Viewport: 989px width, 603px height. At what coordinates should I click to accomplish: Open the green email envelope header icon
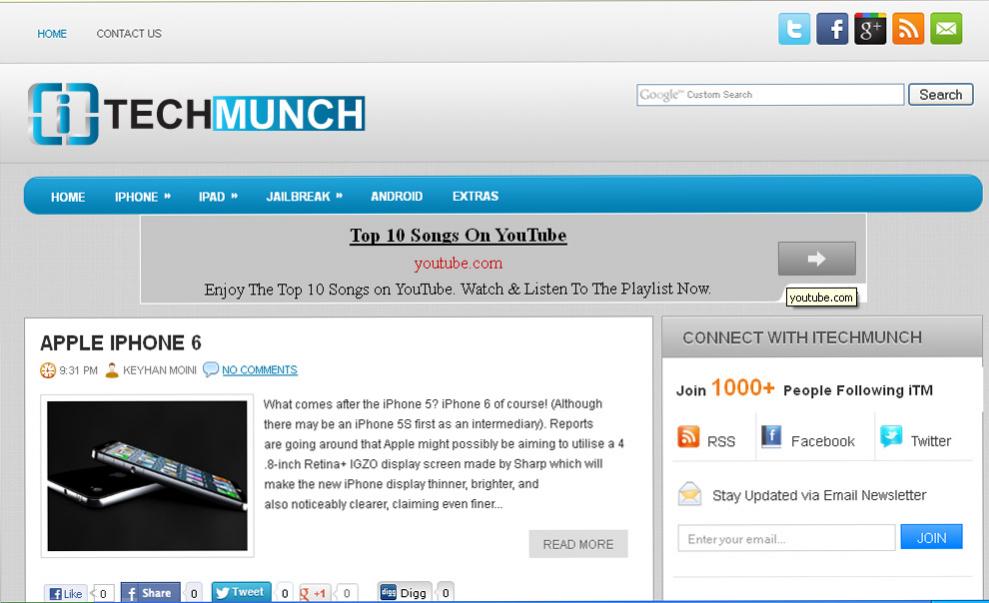pos(946,28)
